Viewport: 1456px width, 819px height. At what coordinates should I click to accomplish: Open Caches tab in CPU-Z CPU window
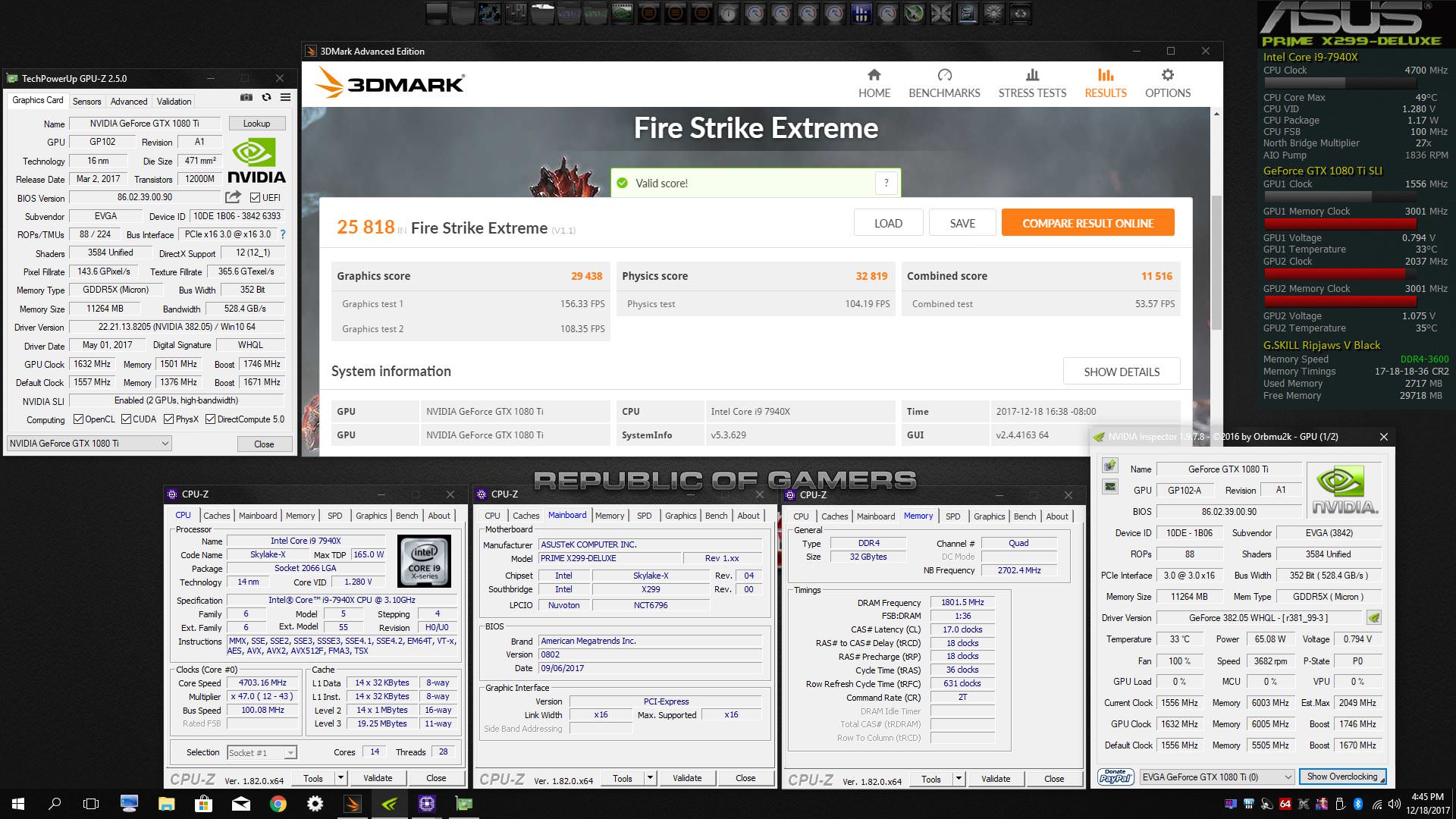(216, 516)
